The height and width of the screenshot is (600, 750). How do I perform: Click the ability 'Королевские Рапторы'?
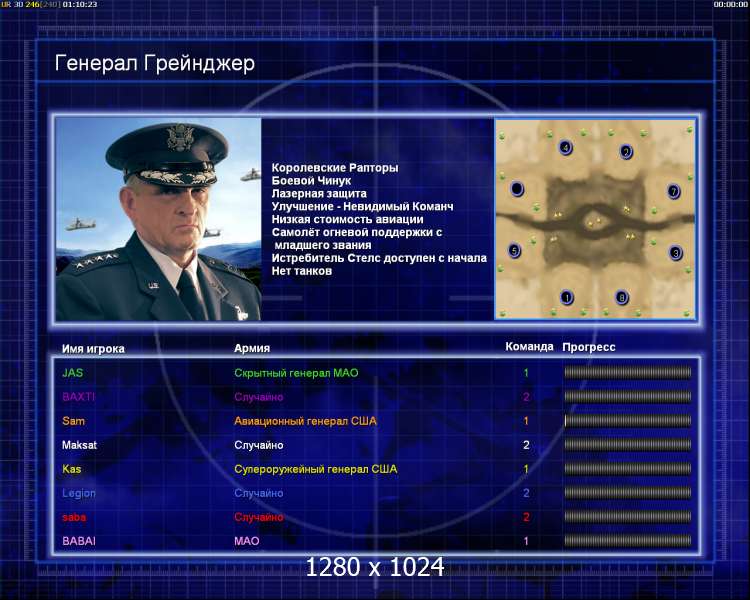tap(335, 168)
